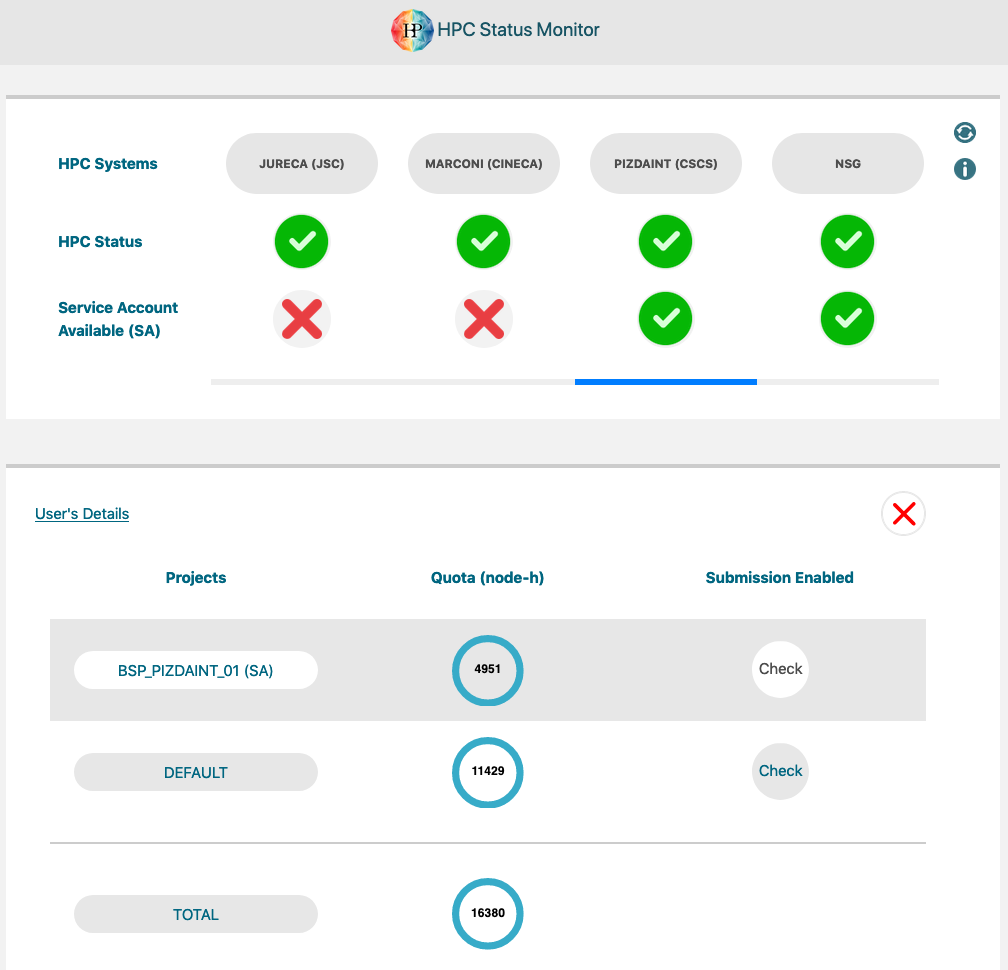Open the User's Details link

82,514
